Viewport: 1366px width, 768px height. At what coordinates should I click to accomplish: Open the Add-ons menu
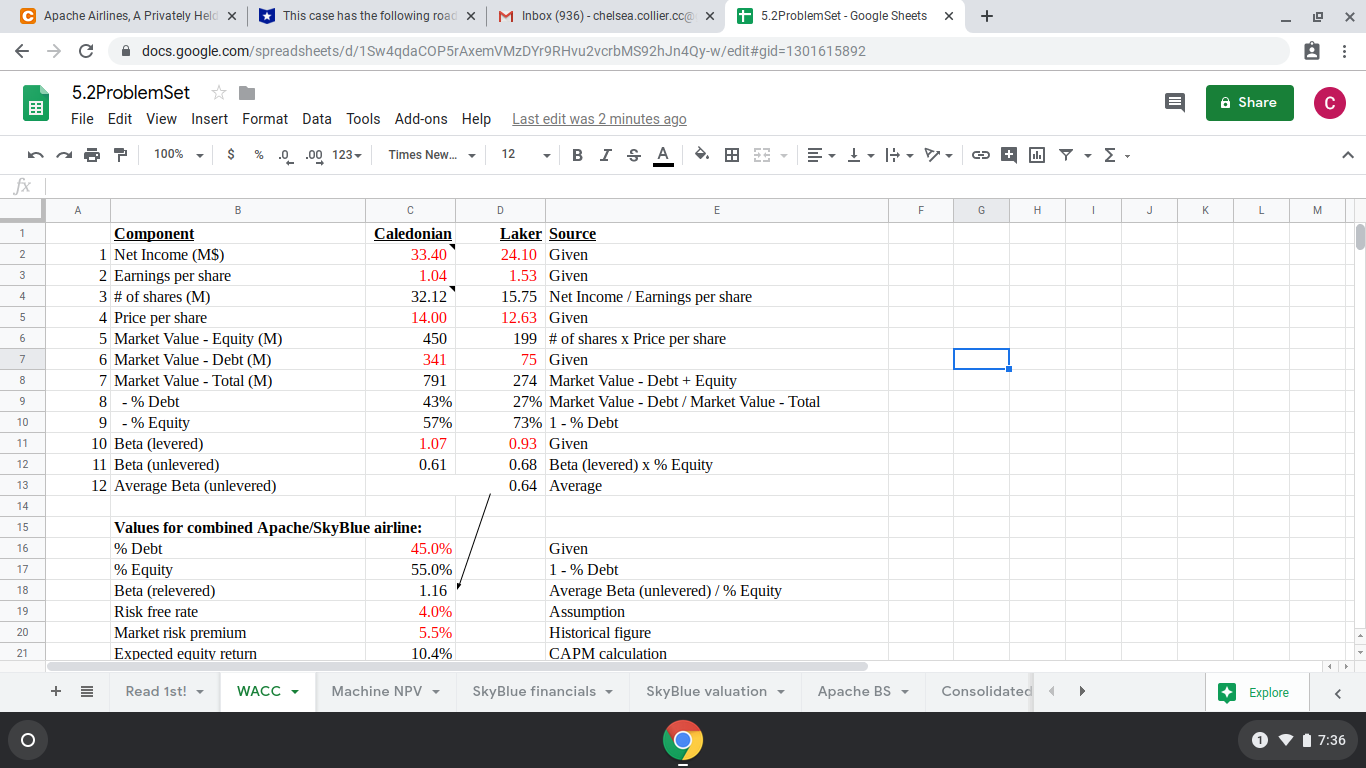point(421,119)
